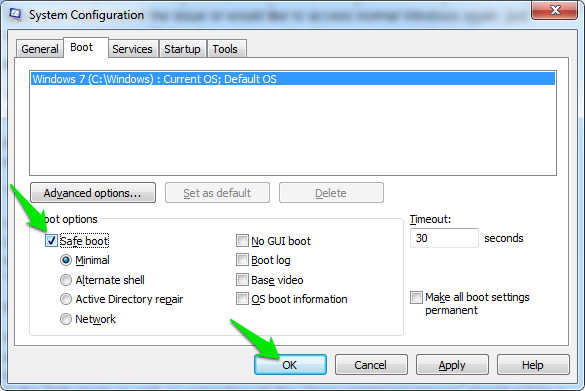Confirm with the OK button

pos(290,365)
